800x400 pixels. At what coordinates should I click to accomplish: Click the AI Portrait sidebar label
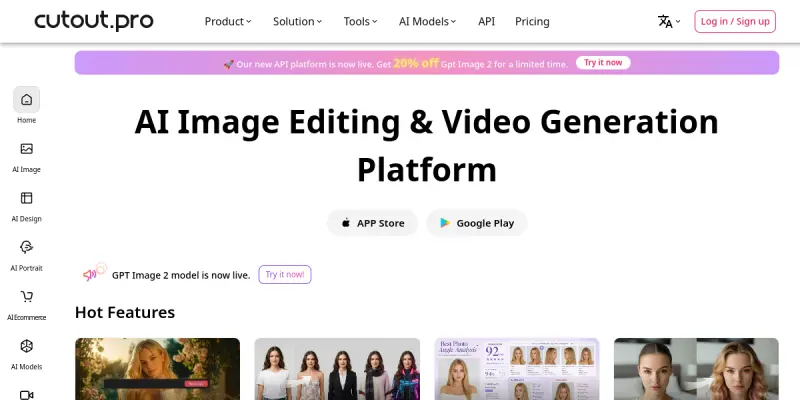tap(27, 268)
